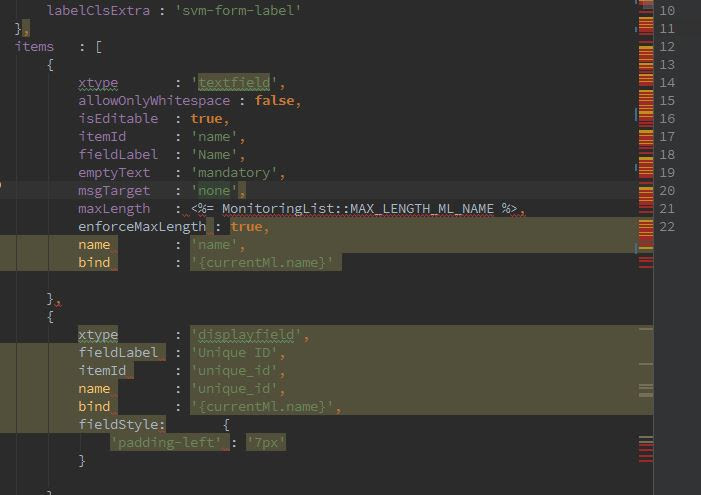This screenshot has height=495, width=701.
Task: Select the labelClsExtra property name
Action: tap(98, 10)
